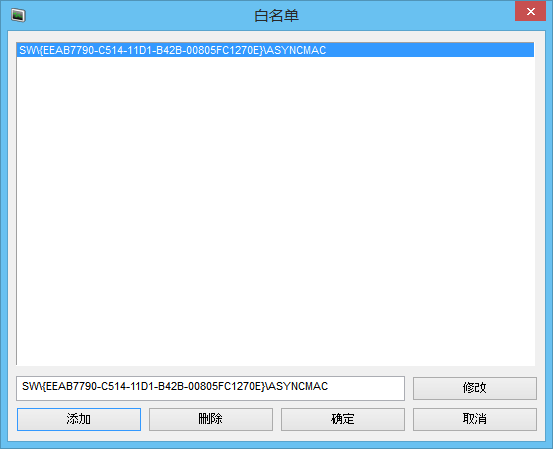Remove the selected ASYNCMAC entry via 删除
The height and width of the screenshot is (449, 553).
[x=211, y=419]
